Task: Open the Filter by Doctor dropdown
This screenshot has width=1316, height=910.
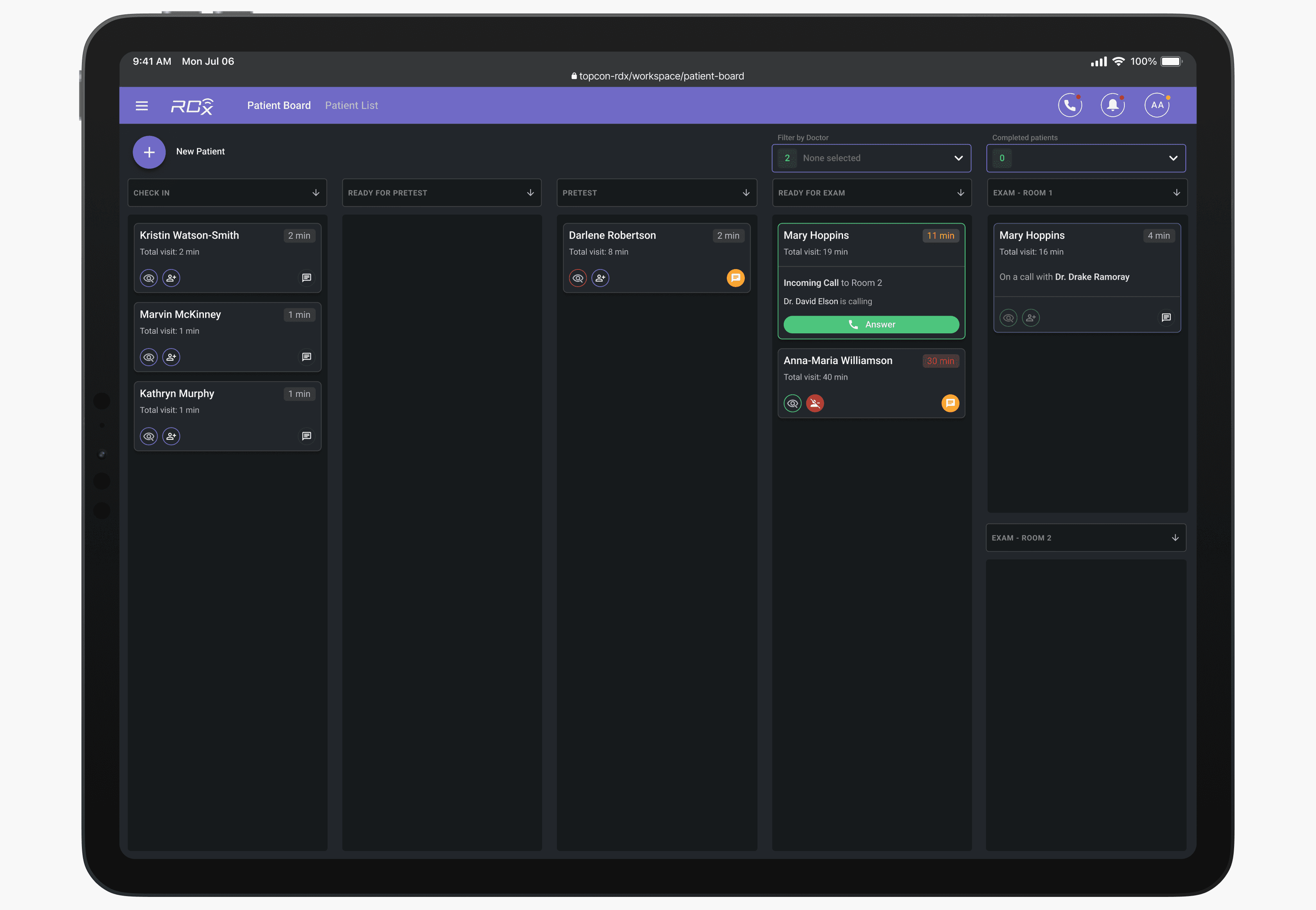Action: coord(871,158)
